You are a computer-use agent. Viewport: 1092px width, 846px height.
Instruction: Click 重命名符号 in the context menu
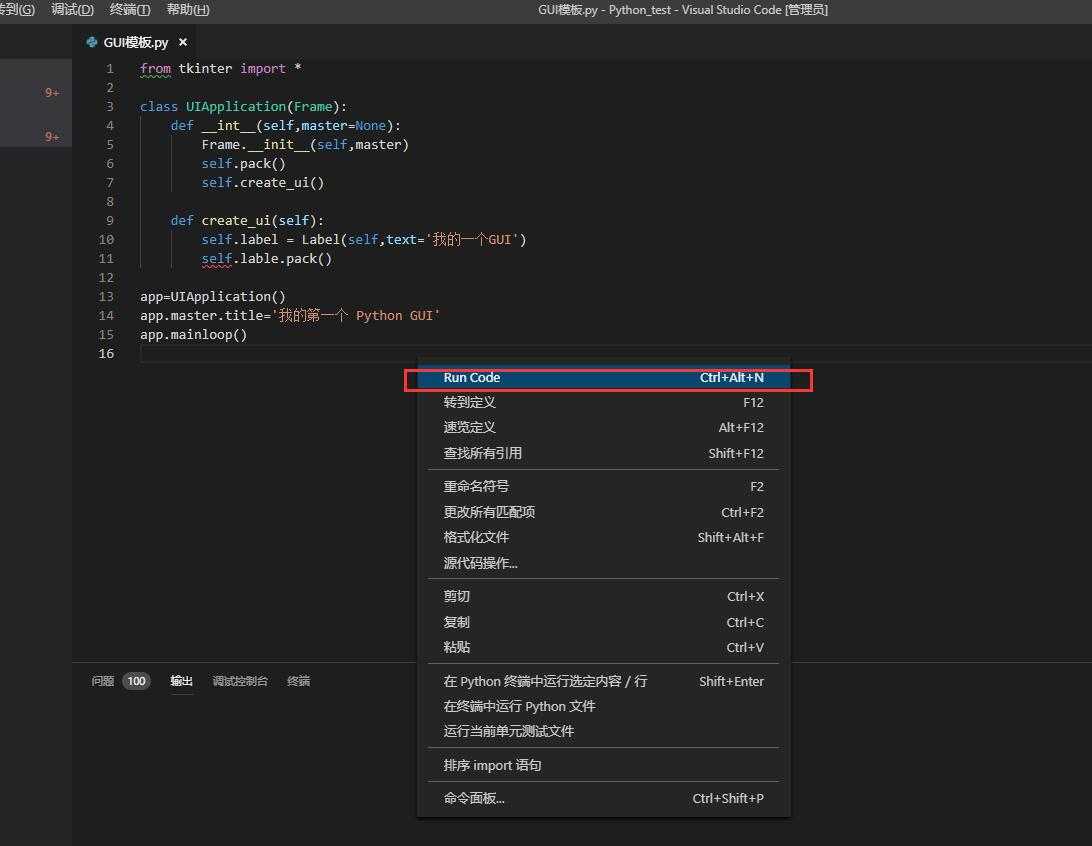[x=603, y=487]
